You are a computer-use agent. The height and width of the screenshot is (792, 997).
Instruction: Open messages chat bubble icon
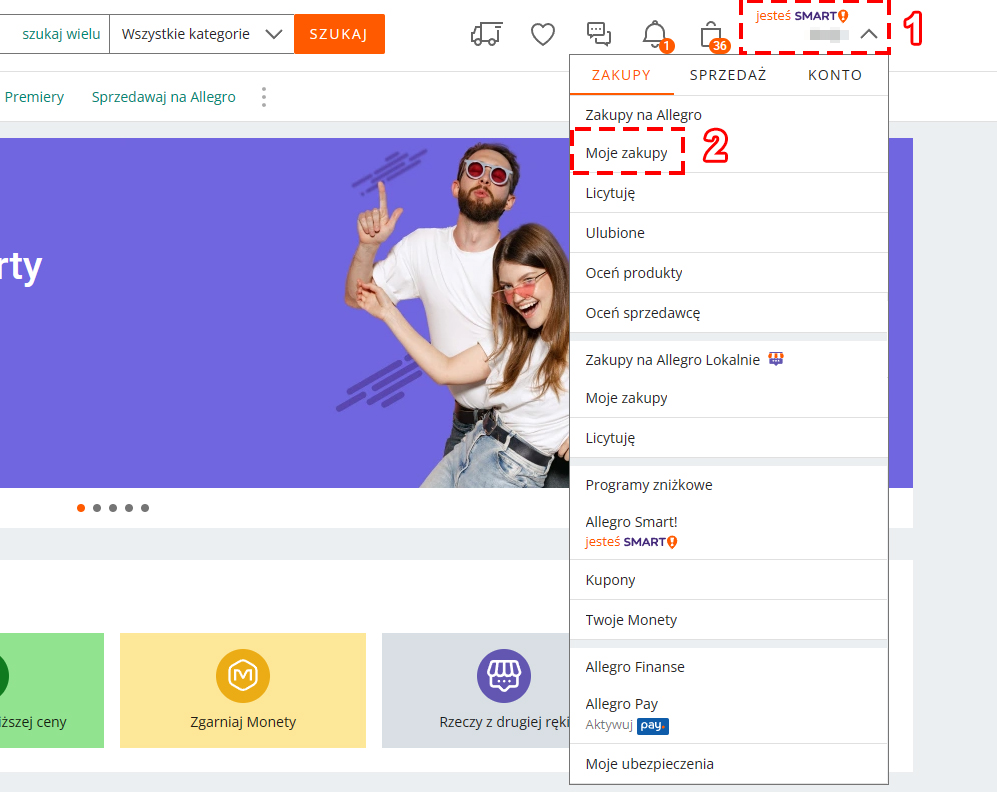[x=598, y=34]
